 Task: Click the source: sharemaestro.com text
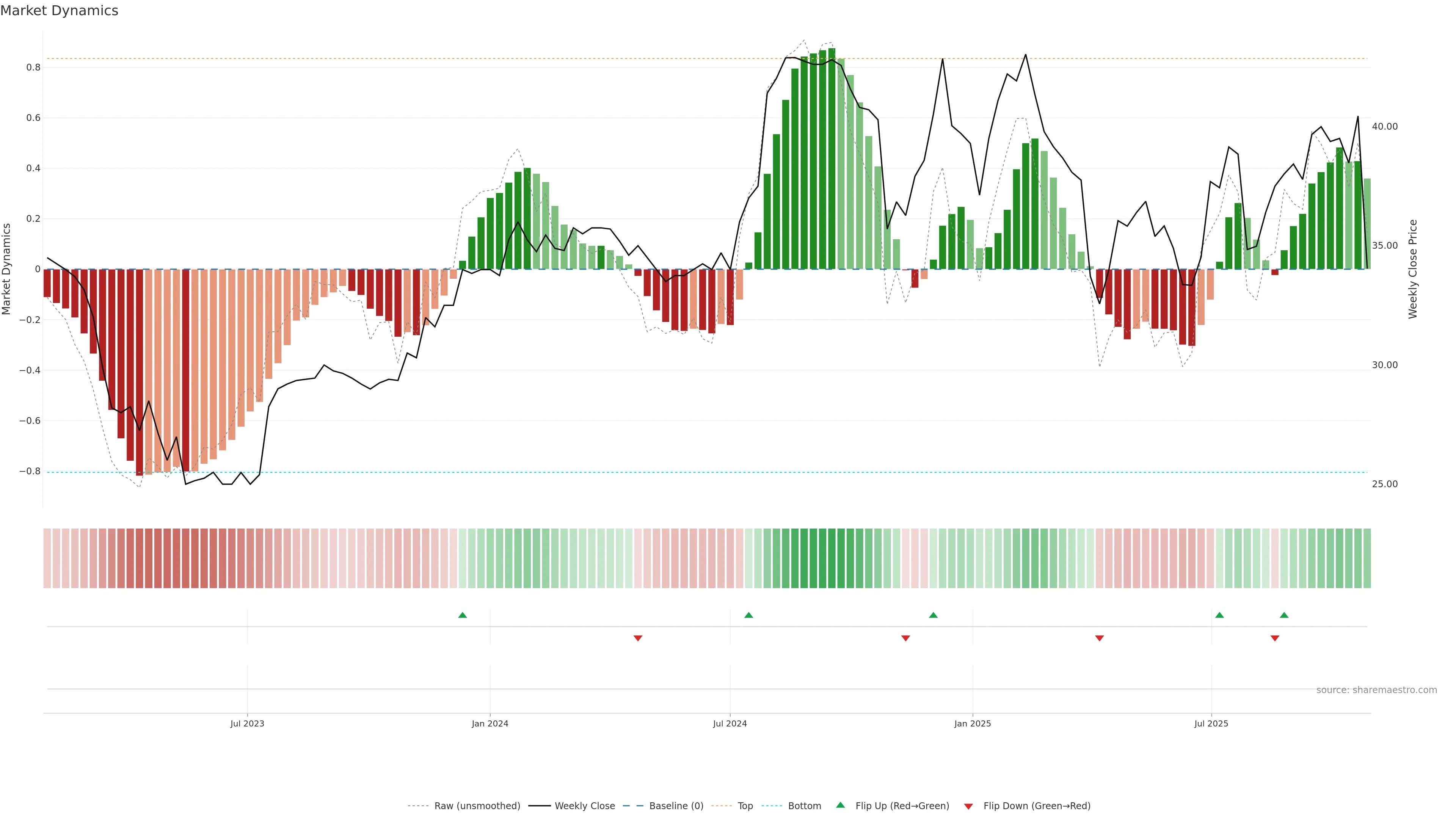coord(1376,690)
